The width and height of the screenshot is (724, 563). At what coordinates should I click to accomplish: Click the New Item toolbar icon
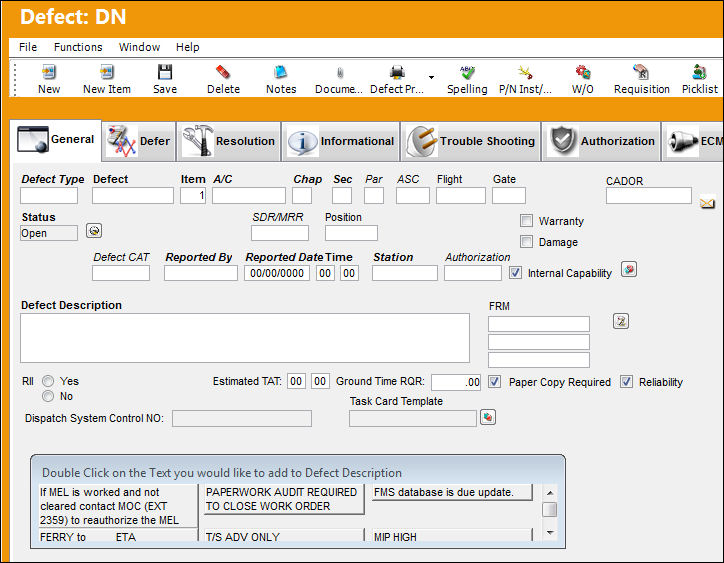(x=107, y=73)
